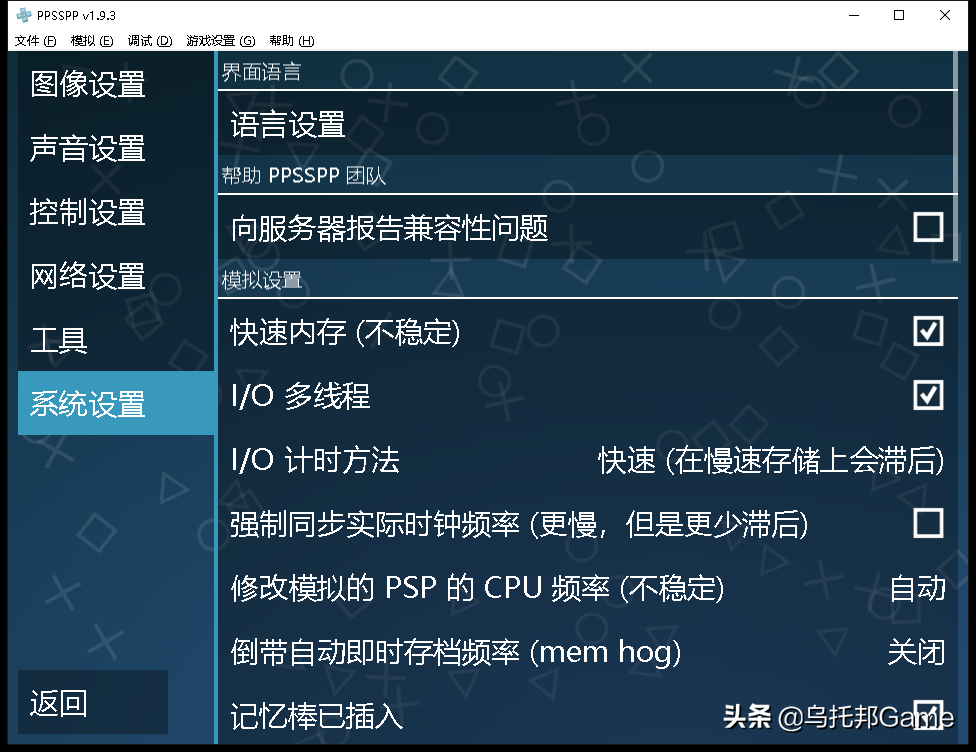The height and width of the screenshot is (752, 976).
Task: Toggle I/O 多线程 off
Action: tap(928, 395)
